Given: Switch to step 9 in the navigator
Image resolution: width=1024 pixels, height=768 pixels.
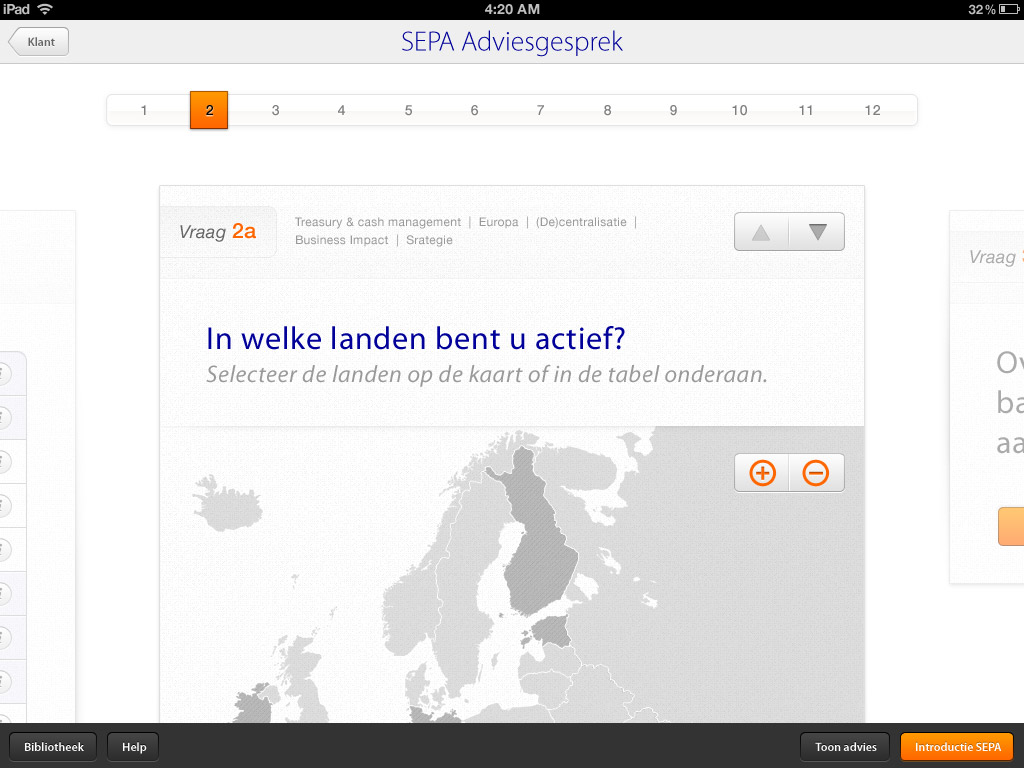Looking at the screenshot, I should [x=673, y=110].
